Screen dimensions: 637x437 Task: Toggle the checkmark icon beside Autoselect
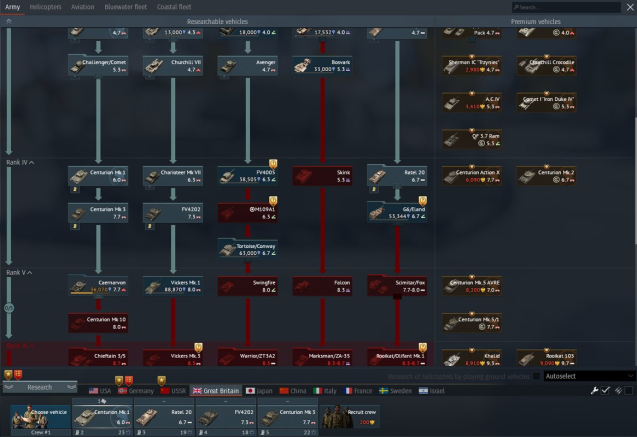coord(605,390)
